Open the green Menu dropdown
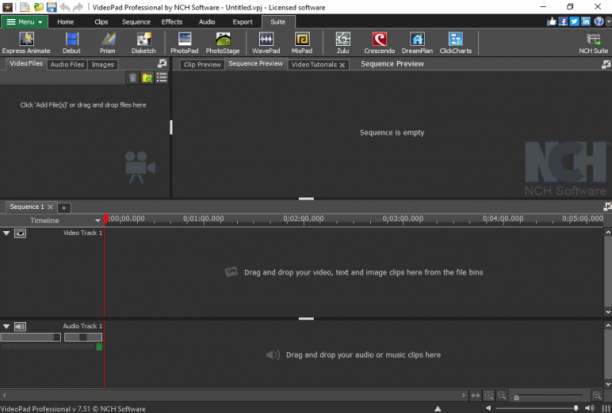Image resolution: width=612 pixels, height=413 pixels. coord(24,22)
